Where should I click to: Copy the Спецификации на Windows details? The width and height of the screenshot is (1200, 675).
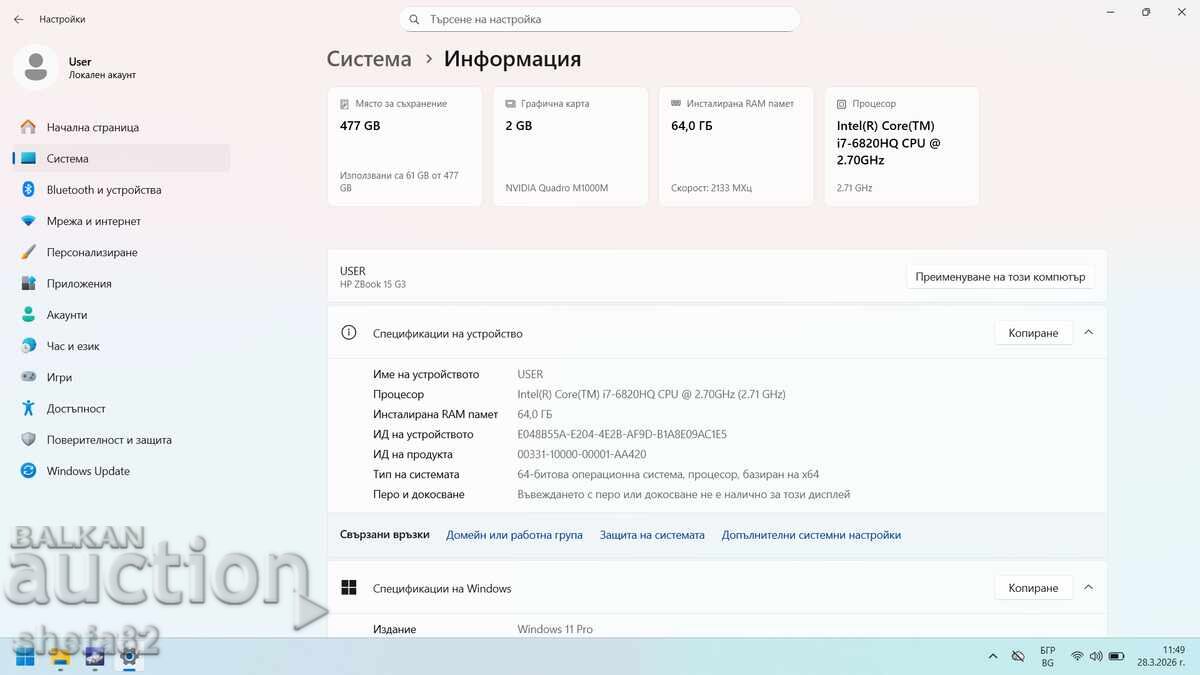click(1033, 588)
